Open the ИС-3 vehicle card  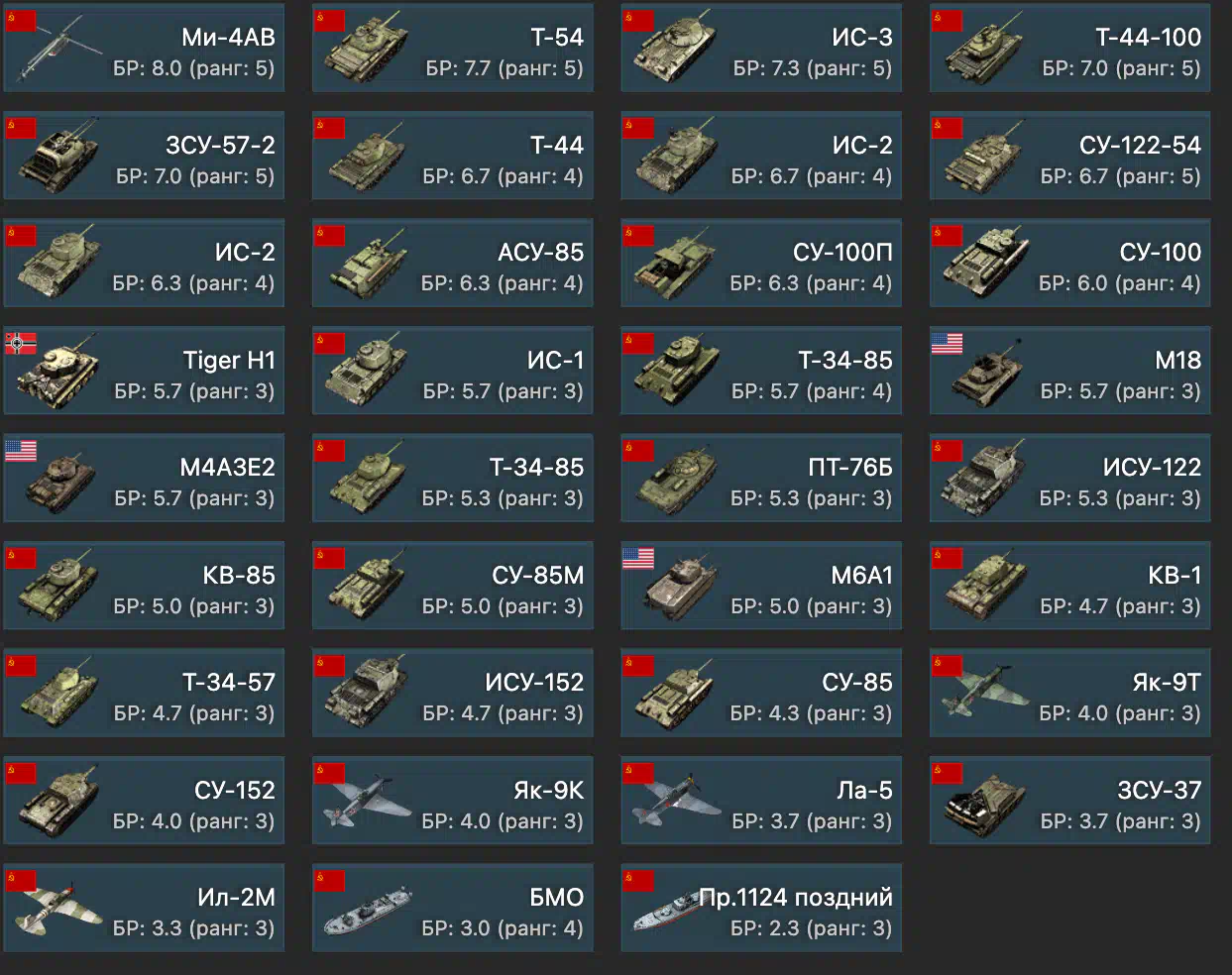point(761,48)
